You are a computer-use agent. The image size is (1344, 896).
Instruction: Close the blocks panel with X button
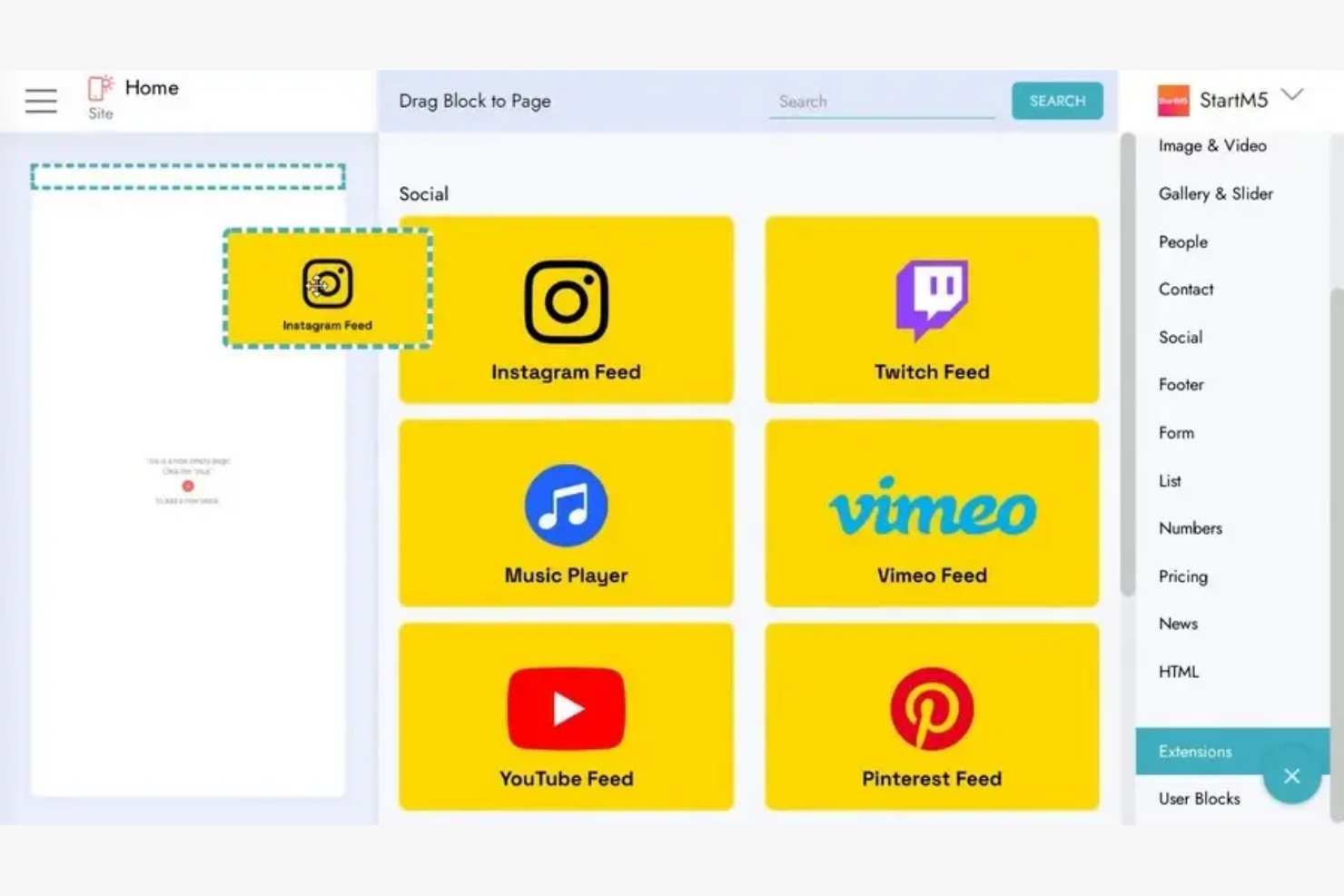(1291, 775)
